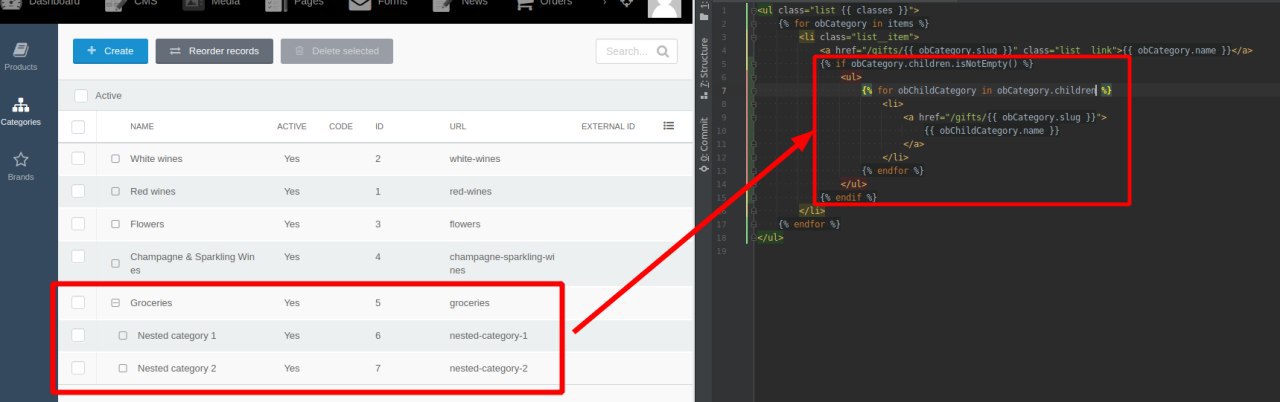Click the Create button

point(110,51)
